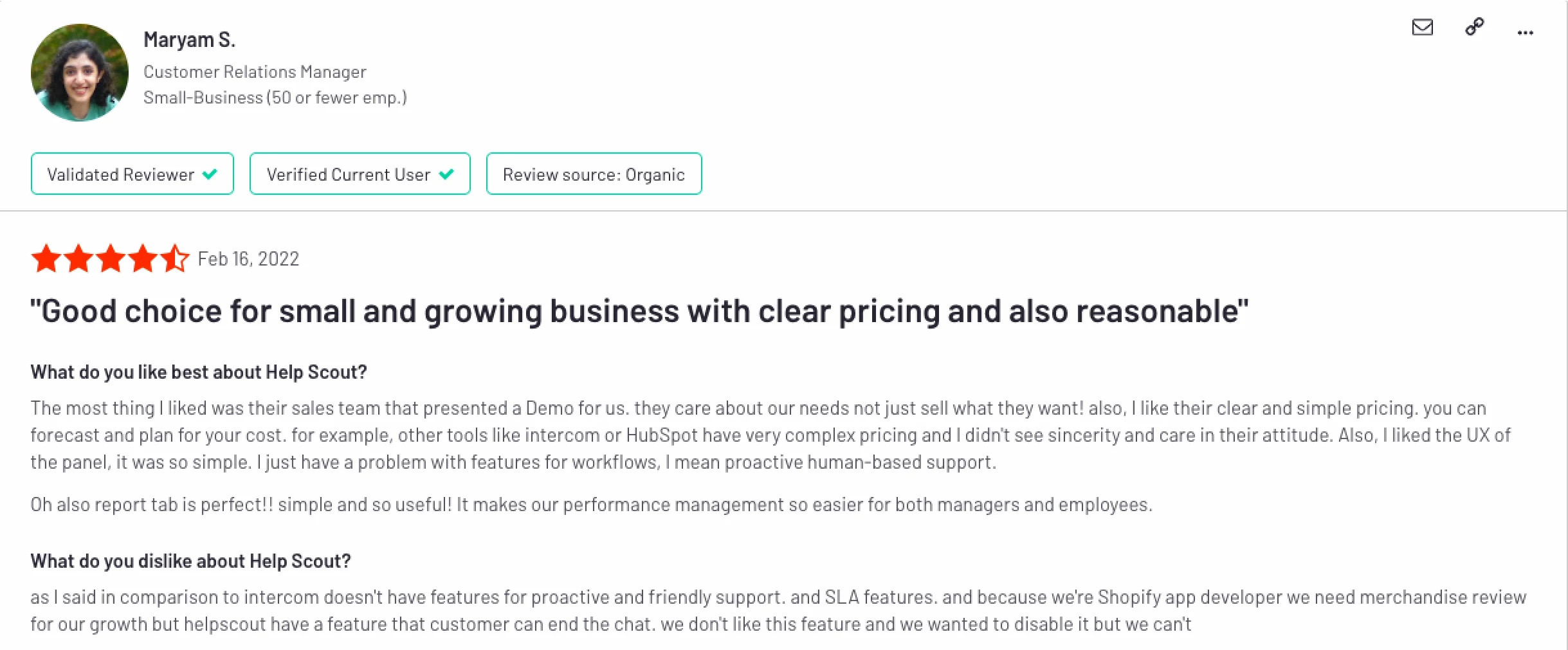
Task: Expand the 'What do you dislike' section
Action: point(191,561)
